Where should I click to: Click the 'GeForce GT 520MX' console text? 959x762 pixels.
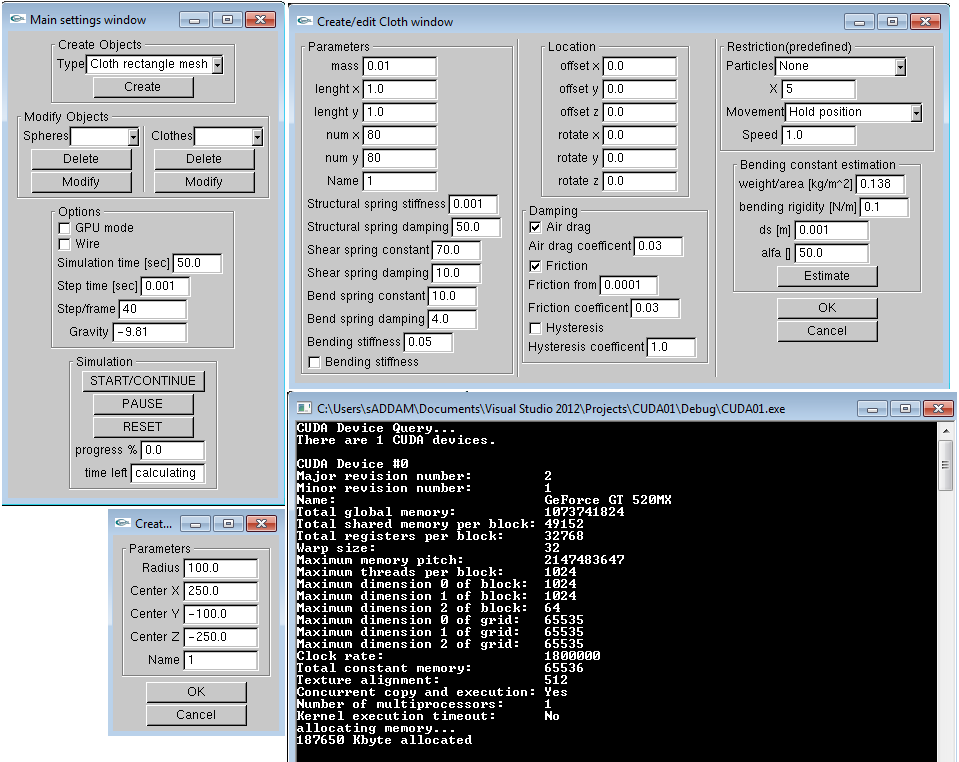tap(608, 500)
